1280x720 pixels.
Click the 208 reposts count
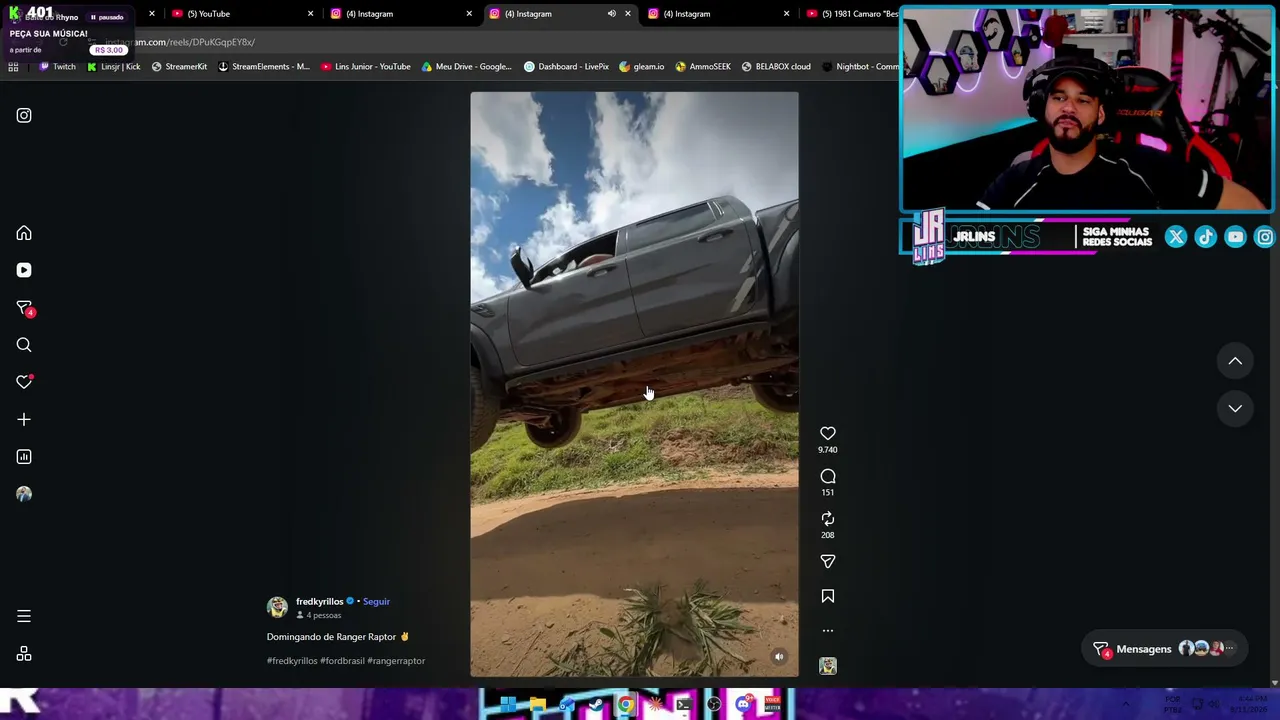pyautogui.click(x=828, y=535)
